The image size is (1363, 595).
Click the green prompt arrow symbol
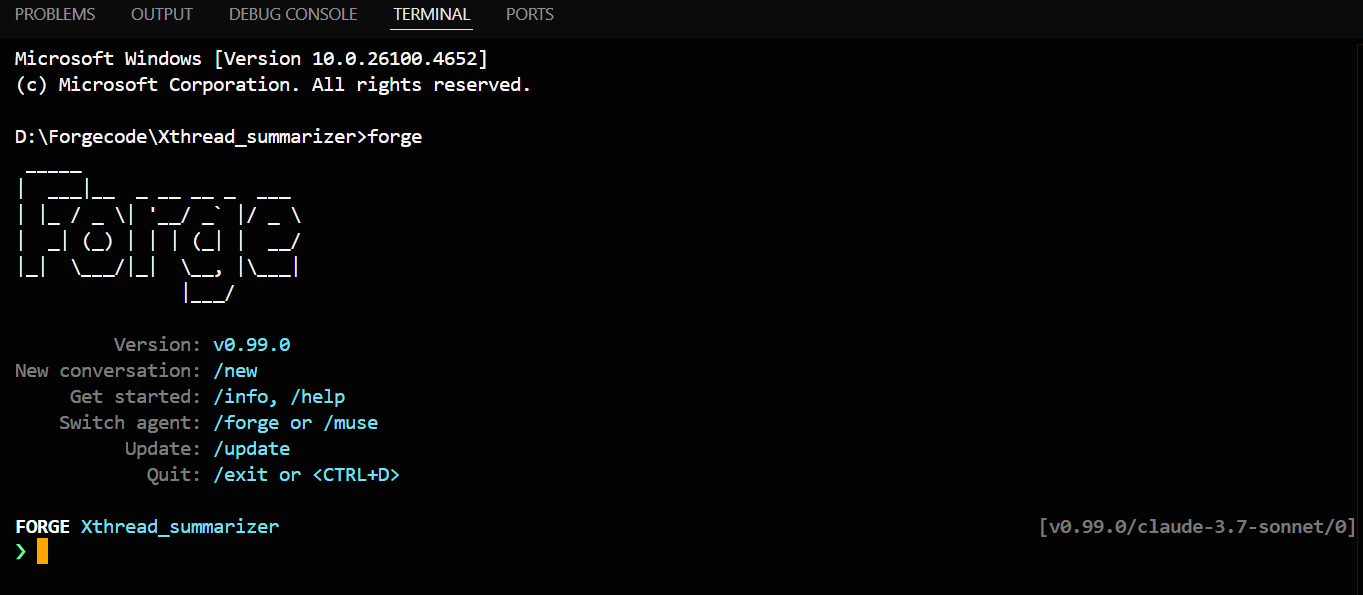tap(19, 551)
